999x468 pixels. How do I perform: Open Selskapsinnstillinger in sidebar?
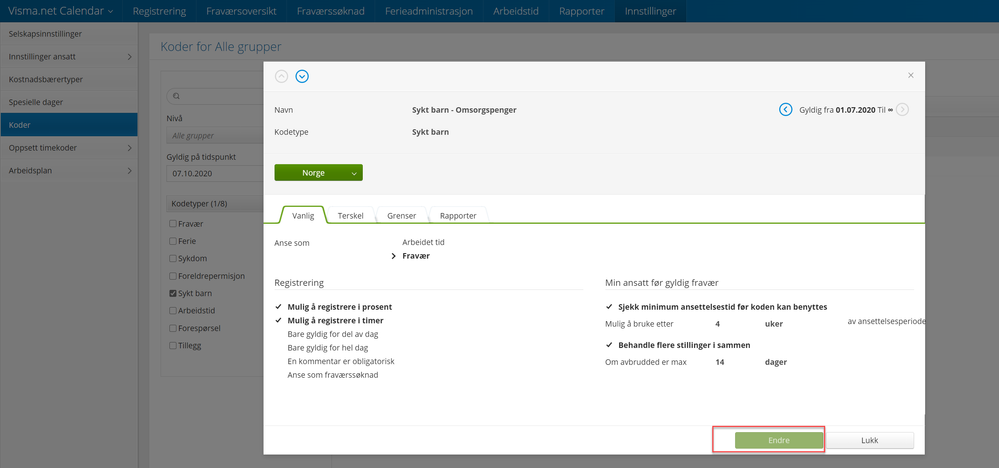(x=69, y=34)
